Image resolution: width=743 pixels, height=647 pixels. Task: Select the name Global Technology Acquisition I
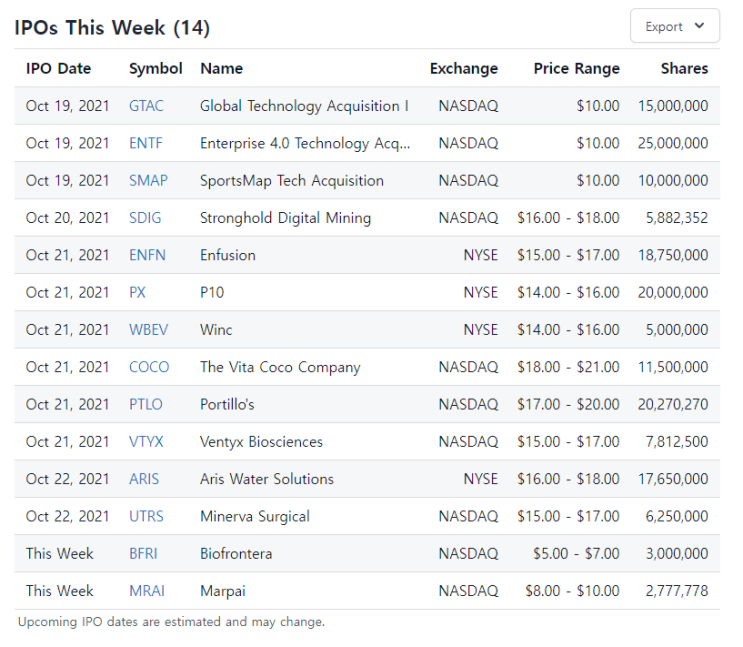[x=304, y=106]
